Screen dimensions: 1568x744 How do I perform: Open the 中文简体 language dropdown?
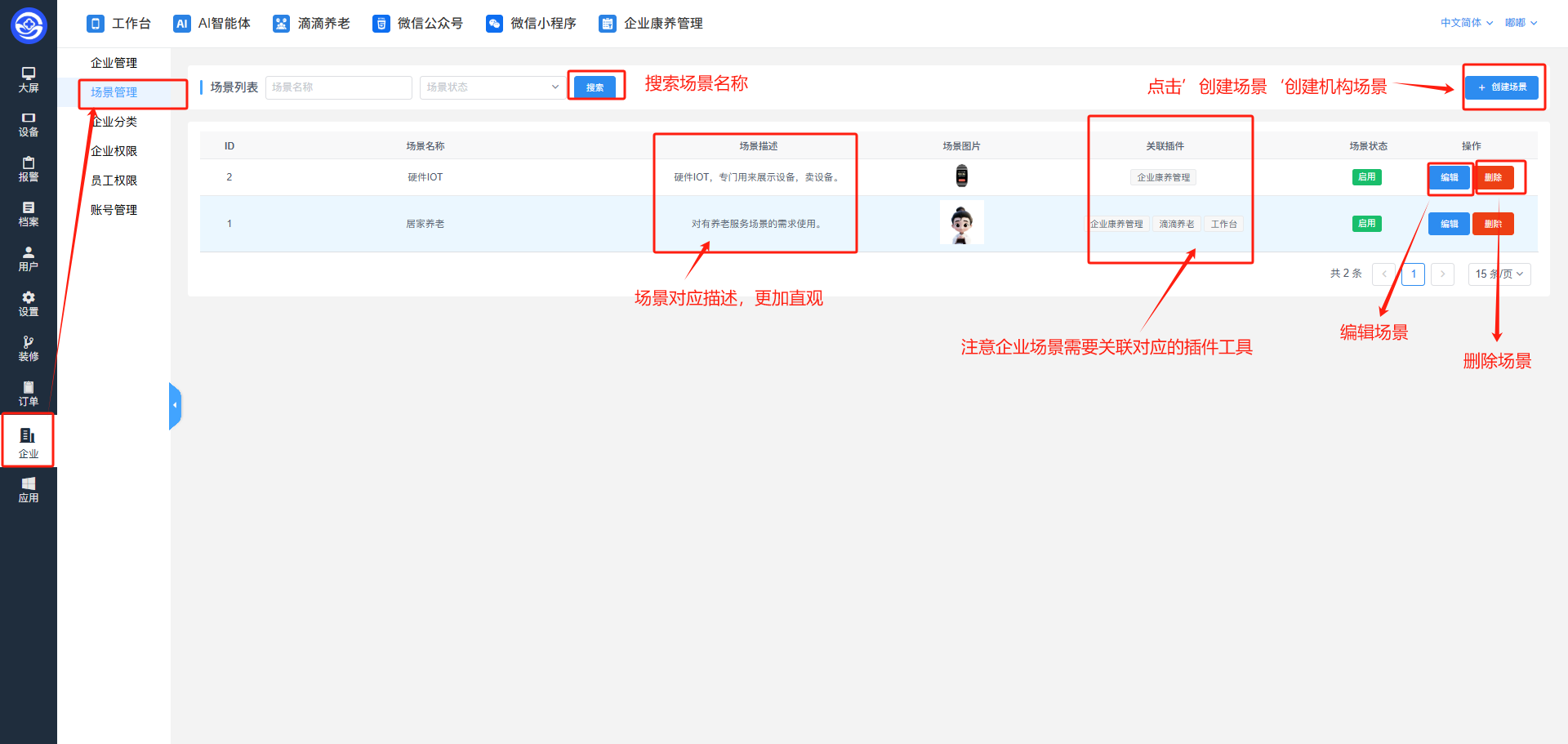pos(1466,23)
